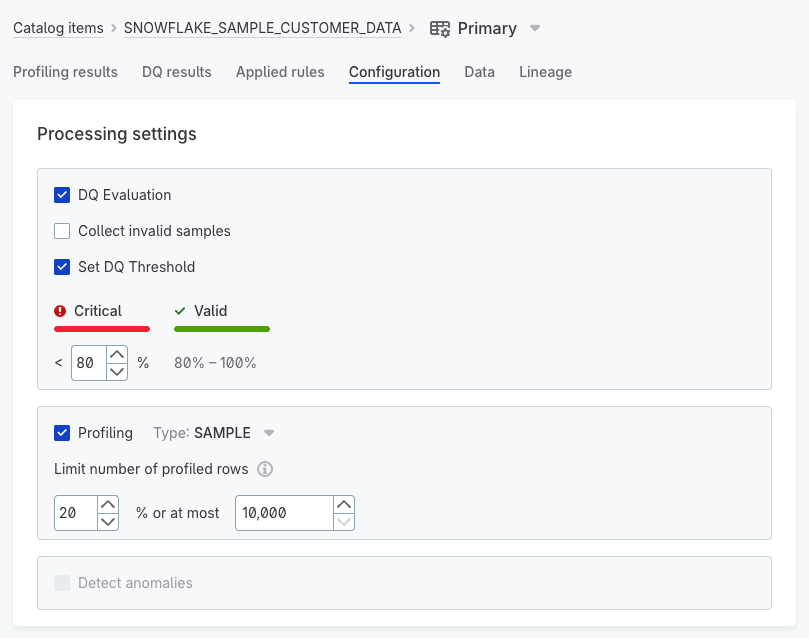Click the green Valid checkmark icon
Viewport: 809px width, 638px height.
[x=180, y=311]
